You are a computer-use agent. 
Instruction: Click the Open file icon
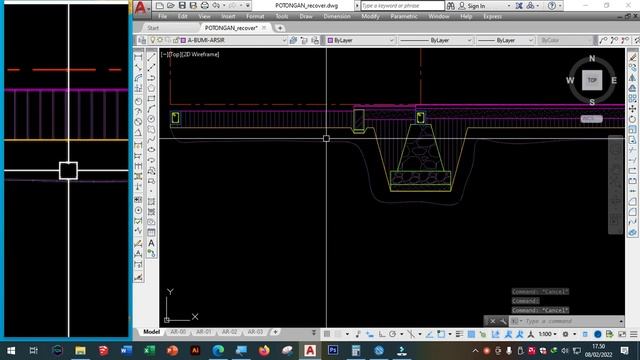pyautogui.click(x=171, y=6)
